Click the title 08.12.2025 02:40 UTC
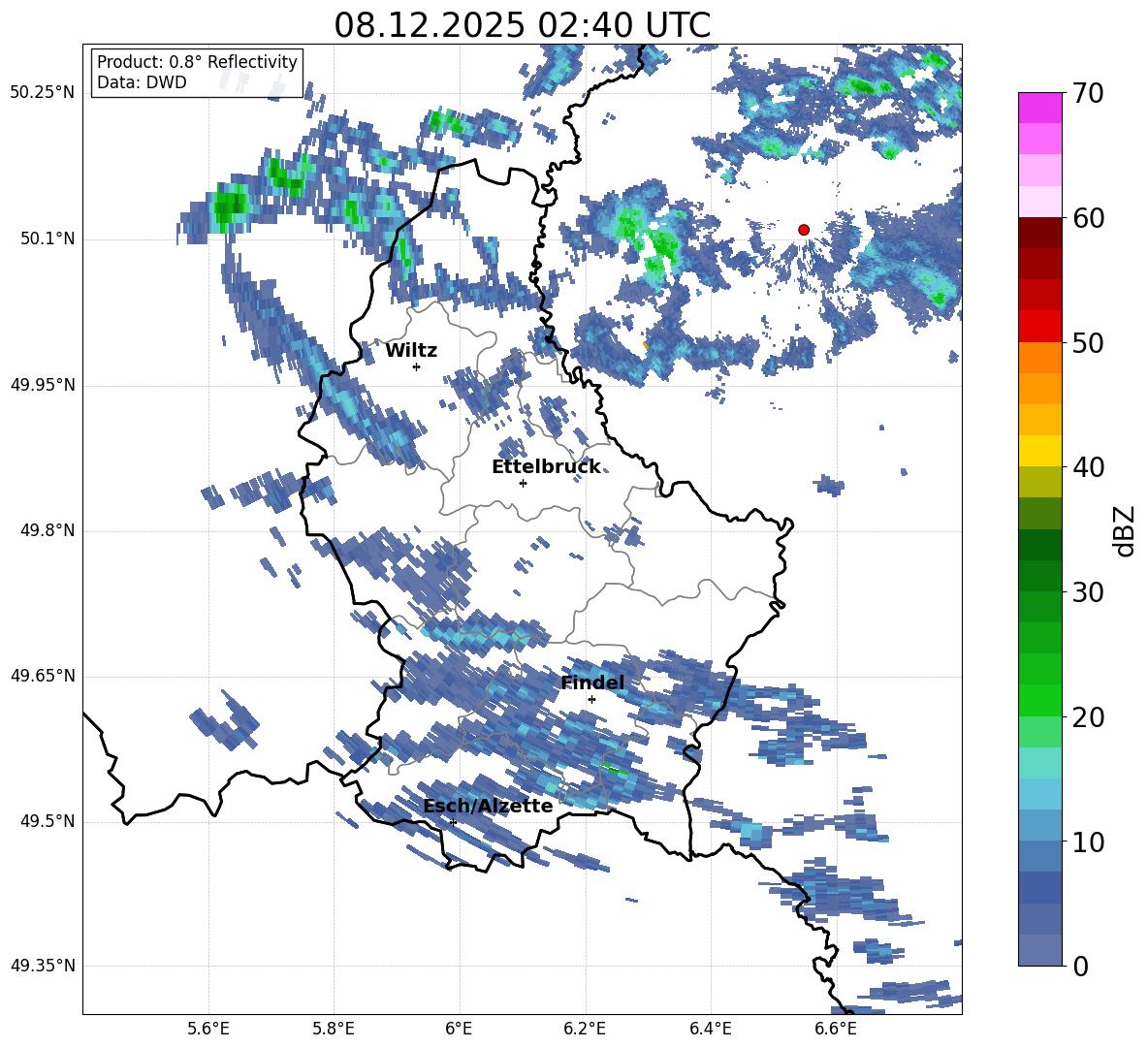 [x=522, y=24]
